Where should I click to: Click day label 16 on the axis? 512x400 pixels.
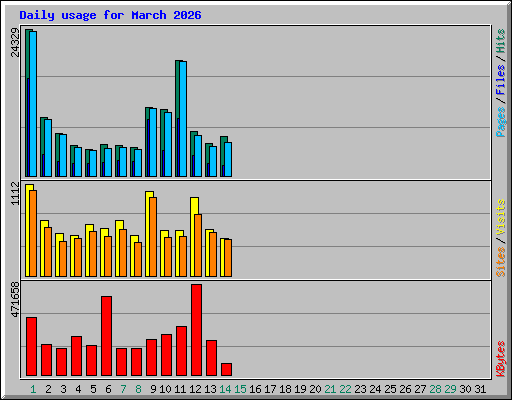[x=255, y=389]
